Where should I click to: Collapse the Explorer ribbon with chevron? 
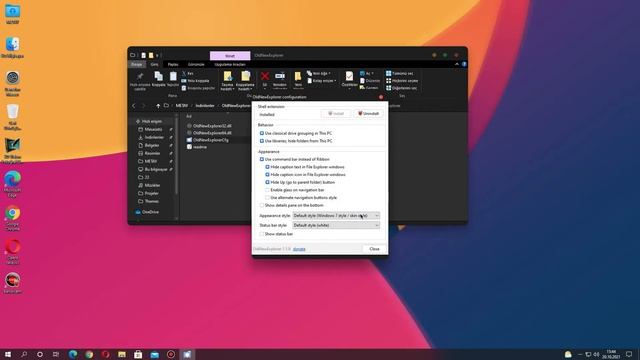[457, 64]
